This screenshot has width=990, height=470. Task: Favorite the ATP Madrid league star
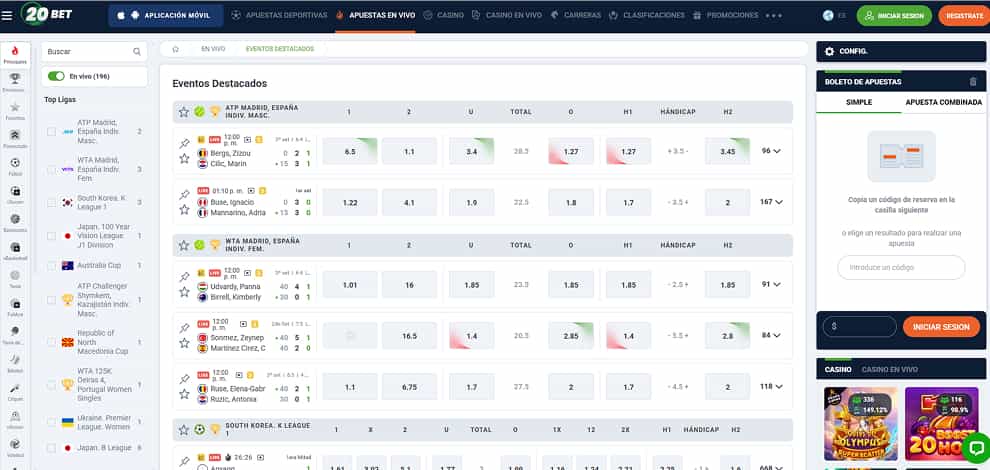[184, 112]
